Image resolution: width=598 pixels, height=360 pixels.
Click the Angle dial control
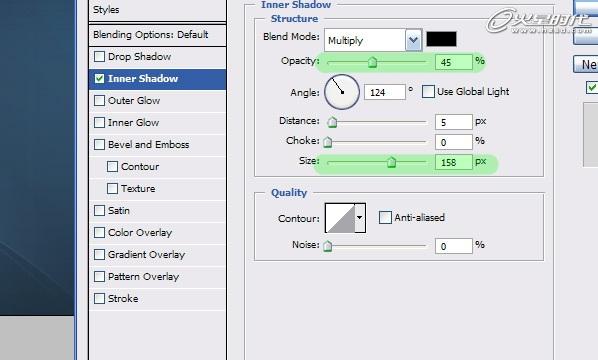(x=342, y=92)
